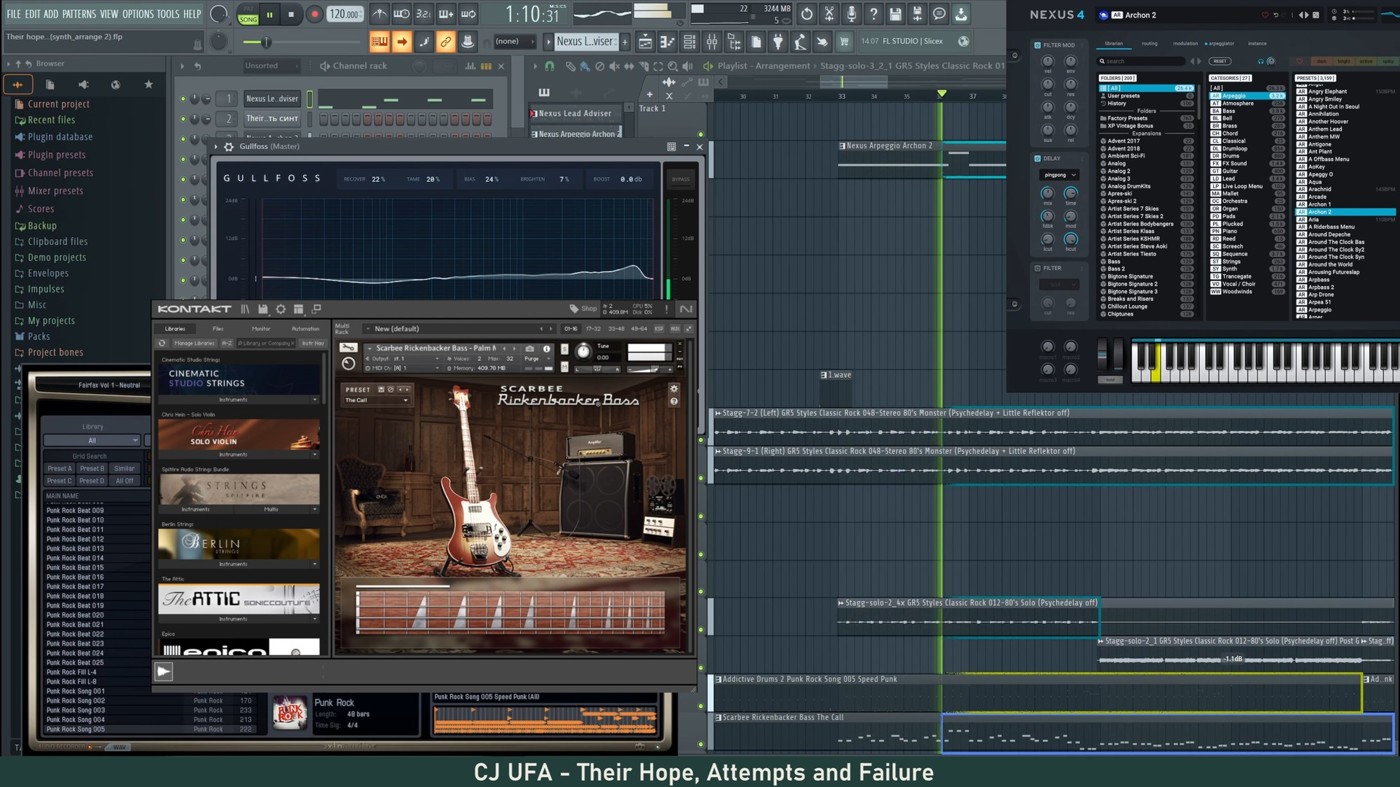Toggle channel 1 mute LED in Channel rack

(x=183, y=99)
